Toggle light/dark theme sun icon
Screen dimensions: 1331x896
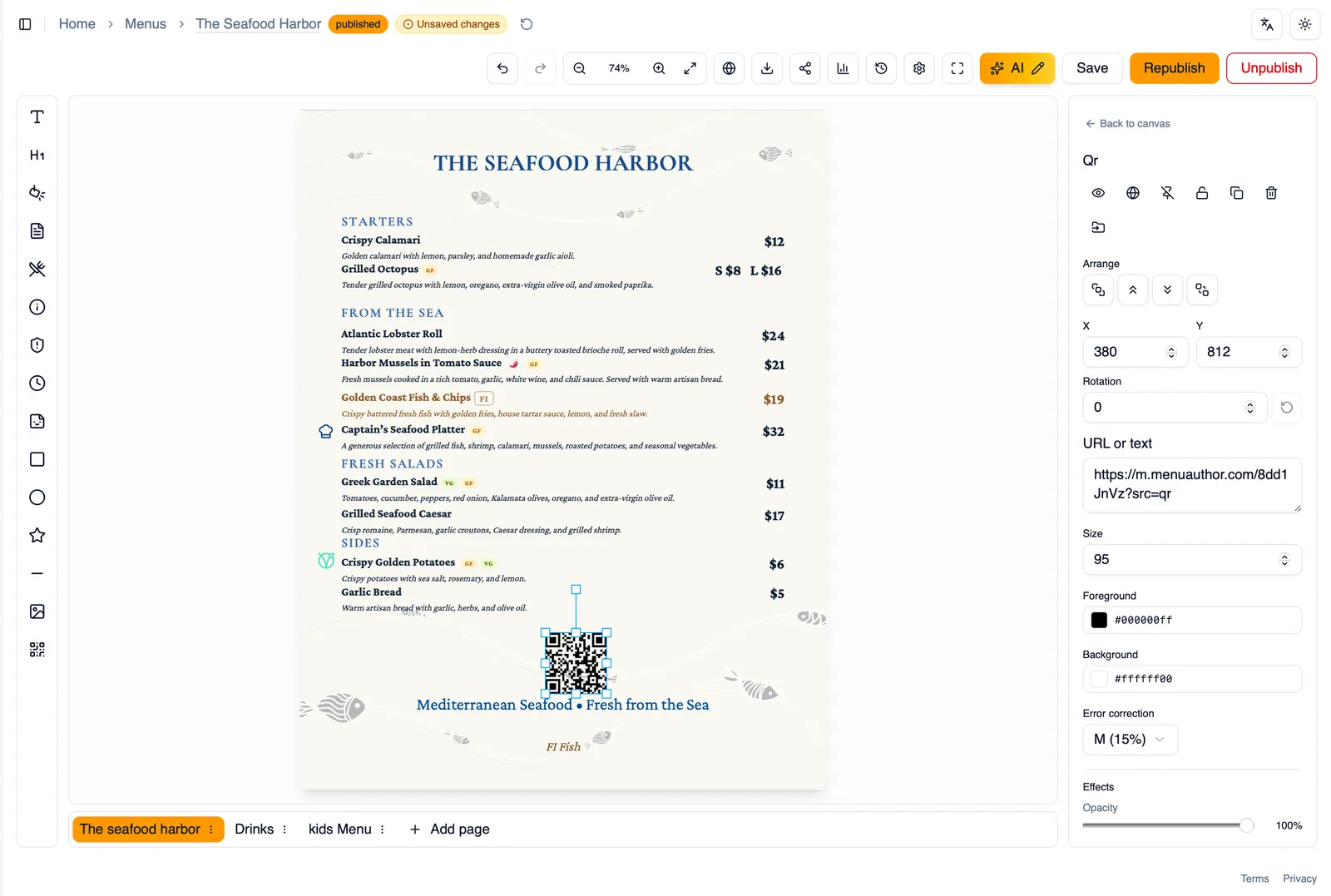click(x=1304, y=24)
